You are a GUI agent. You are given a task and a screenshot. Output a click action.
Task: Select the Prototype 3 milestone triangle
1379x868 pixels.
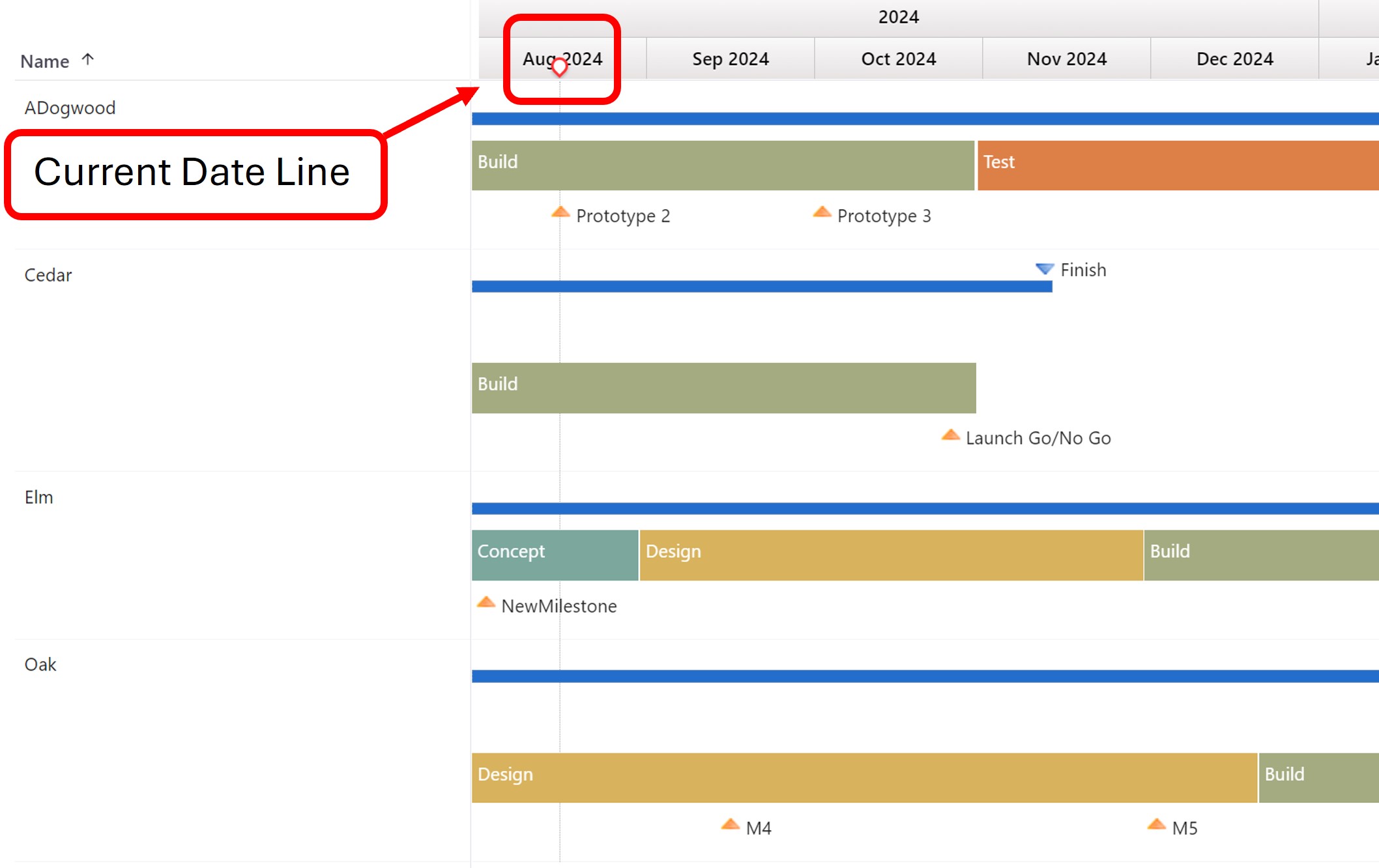821,211
